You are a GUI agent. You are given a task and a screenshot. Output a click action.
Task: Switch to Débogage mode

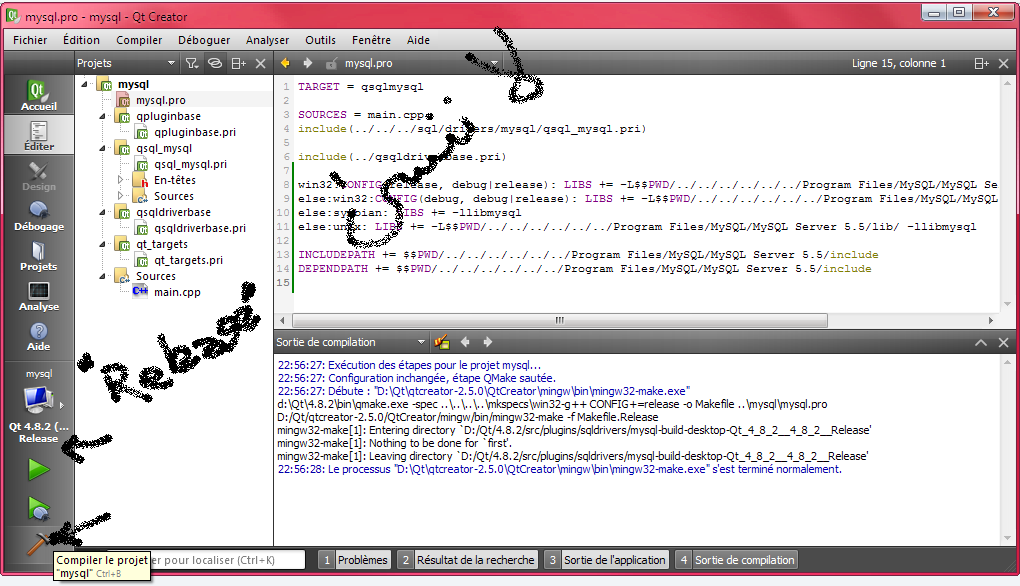point(38,216)
